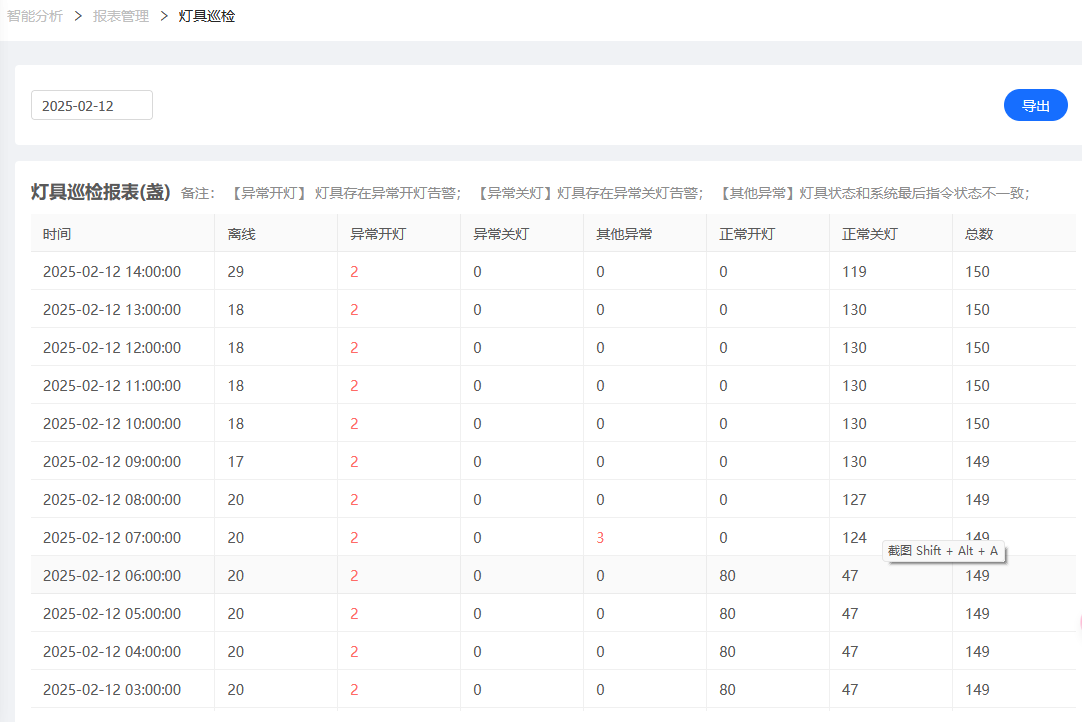1082x722 pixels.
Task: Select the 2025-02-12 06:00:00 row time
Action: coord(112,576)
